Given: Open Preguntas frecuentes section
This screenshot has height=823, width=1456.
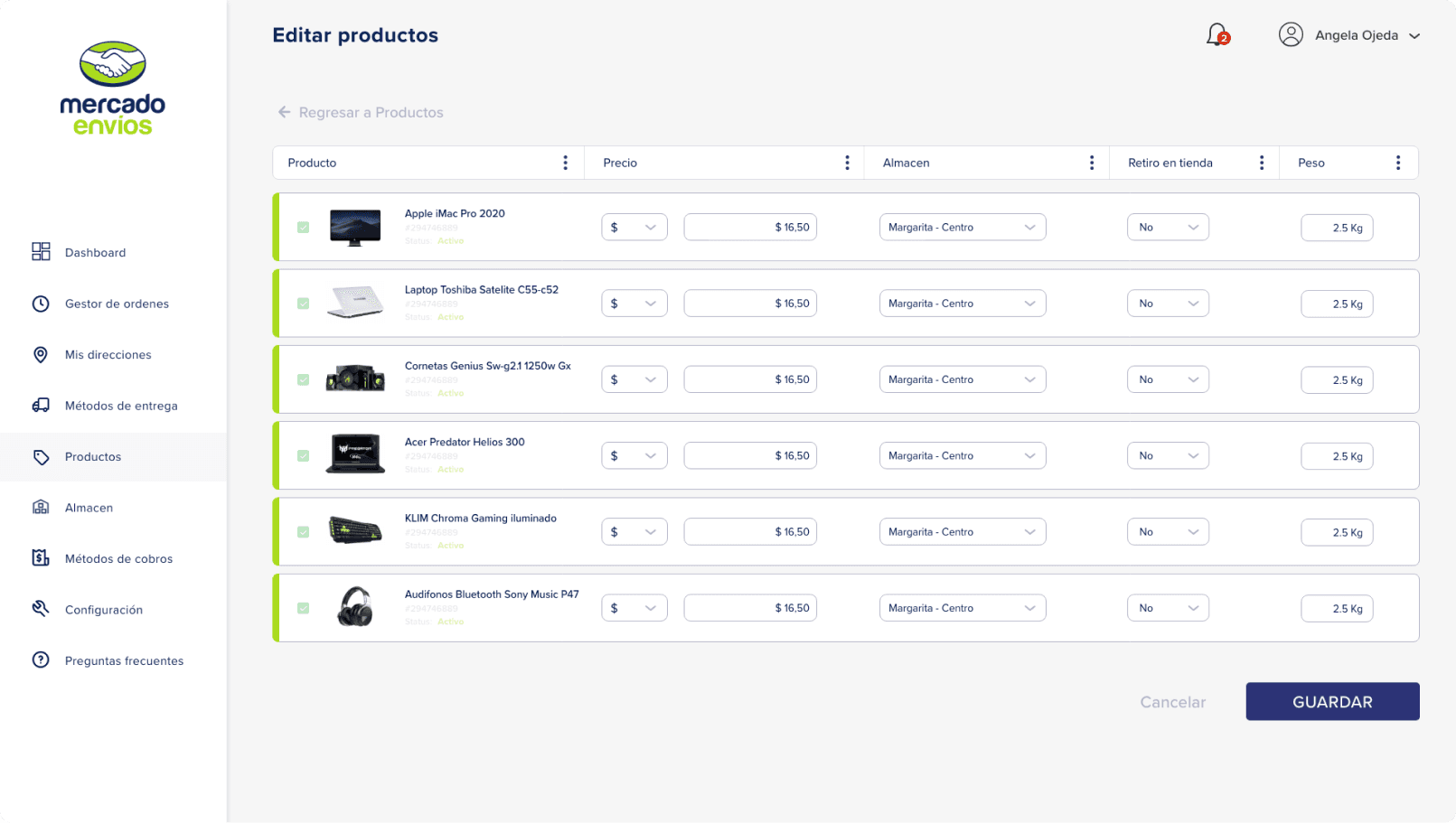Looking at the screenshot, I should pos(124,660).
